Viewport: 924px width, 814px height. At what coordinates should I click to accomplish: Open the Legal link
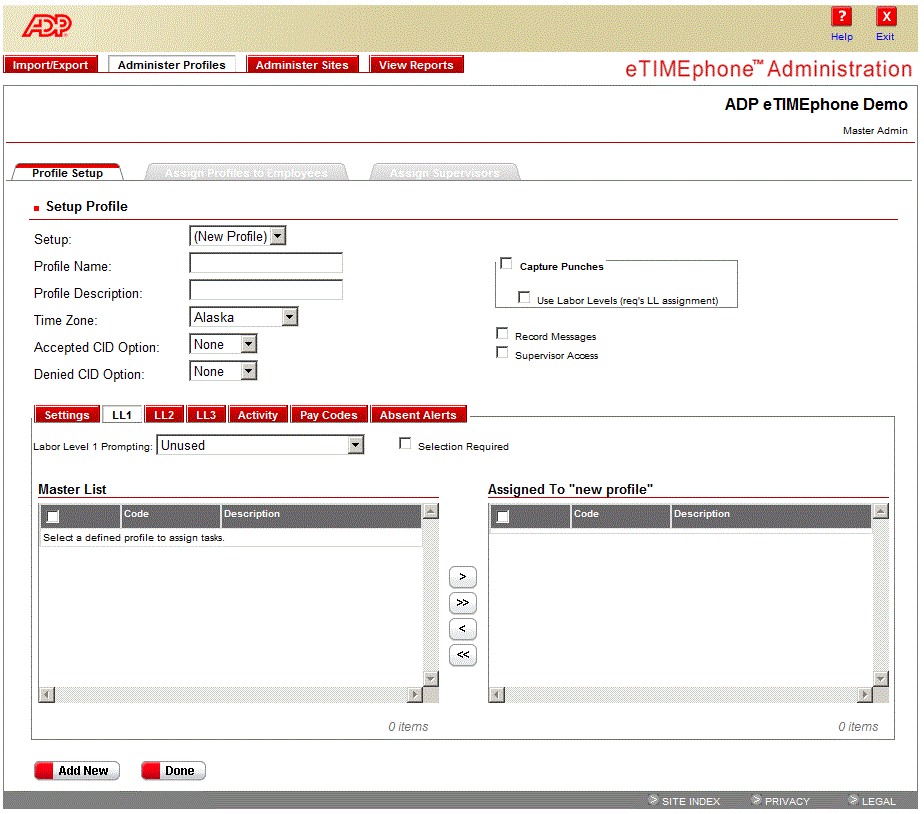[x=879, y=801]
